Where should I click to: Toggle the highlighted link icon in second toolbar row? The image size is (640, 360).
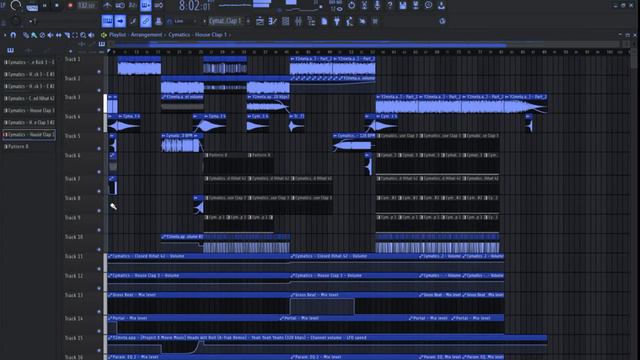pyautogui.click(x=146, y=21)
